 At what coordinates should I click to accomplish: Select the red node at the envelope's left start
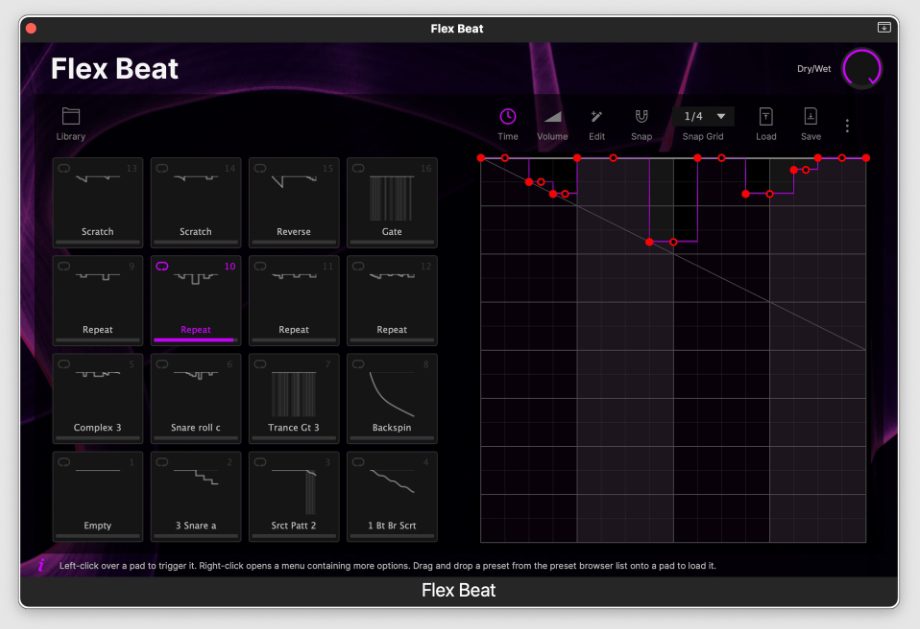481,158
